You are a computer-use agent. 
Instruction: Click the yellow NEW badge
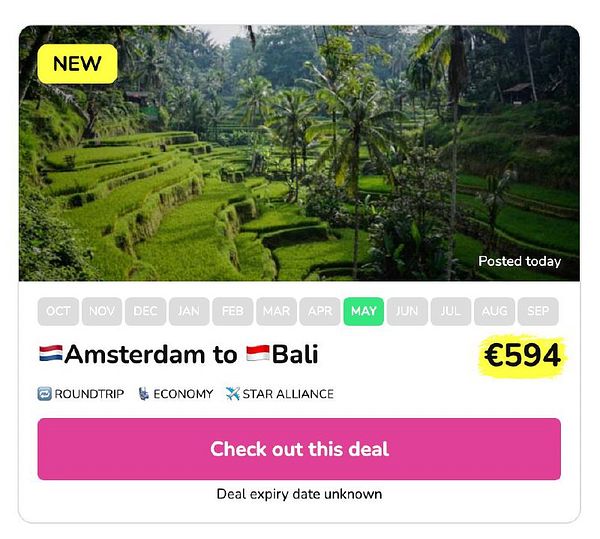77,64
